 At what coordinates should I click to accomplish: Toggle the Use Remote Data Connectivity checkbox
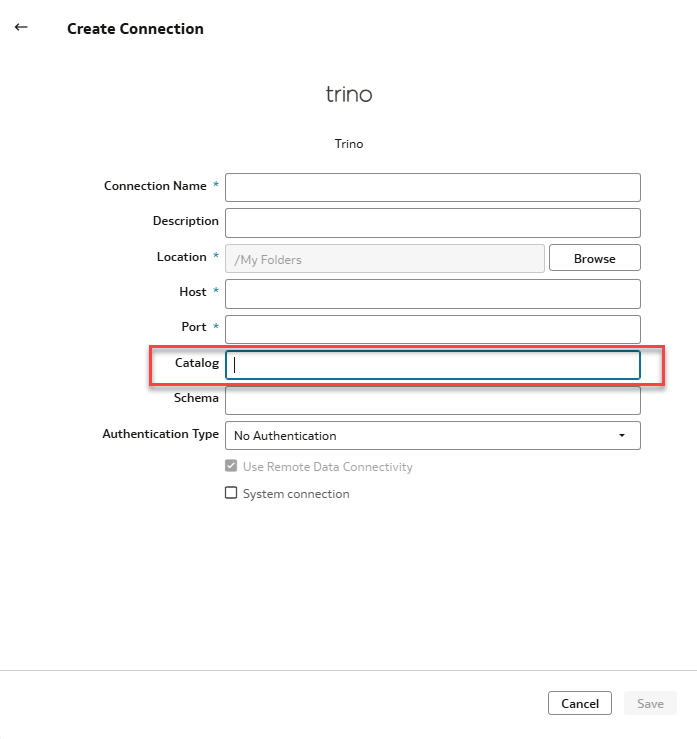231,466
